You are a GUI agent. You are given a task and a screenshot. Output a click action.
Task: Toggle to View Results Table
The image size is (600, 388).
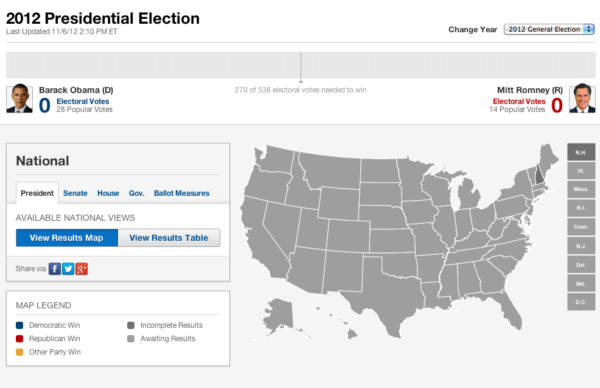click(169, 238)
